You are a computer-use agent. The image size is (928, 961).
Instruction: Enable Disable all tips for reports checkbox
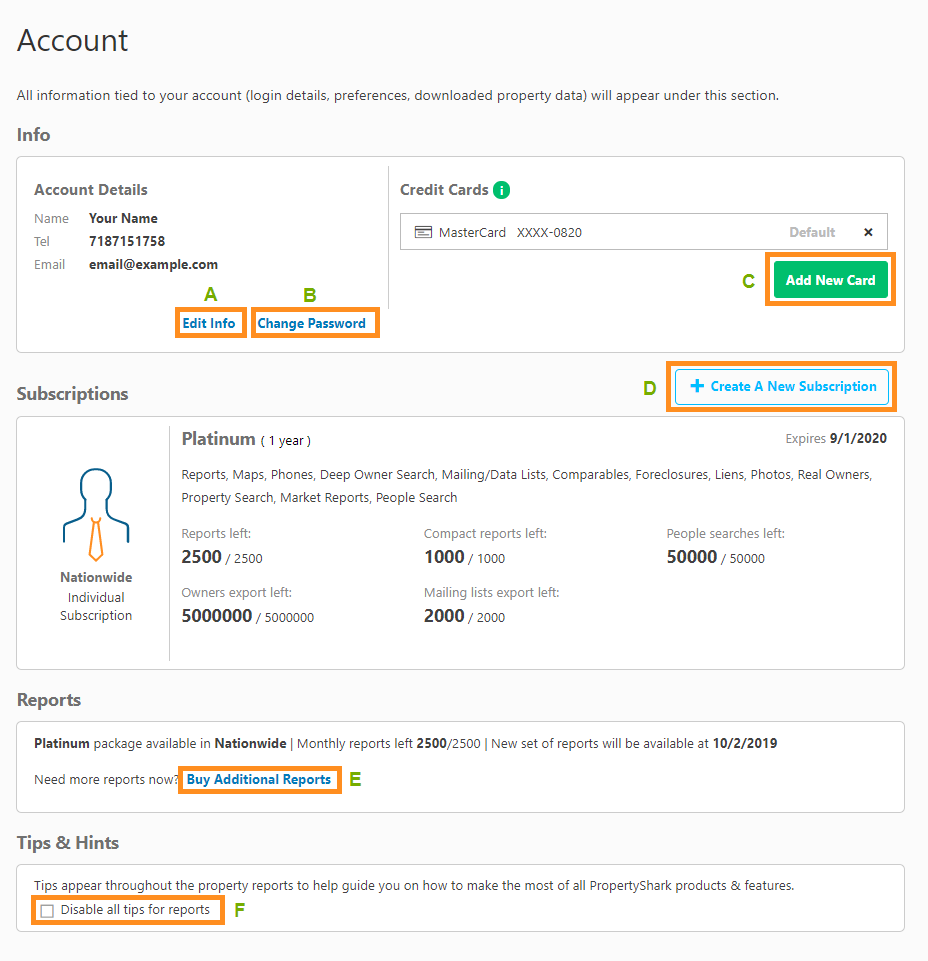[47, 911]
